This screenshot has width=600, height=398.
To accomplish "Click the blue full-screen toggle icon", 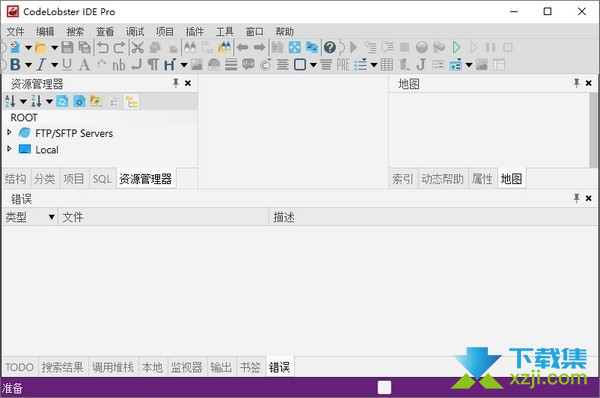I will pos(295,47).
